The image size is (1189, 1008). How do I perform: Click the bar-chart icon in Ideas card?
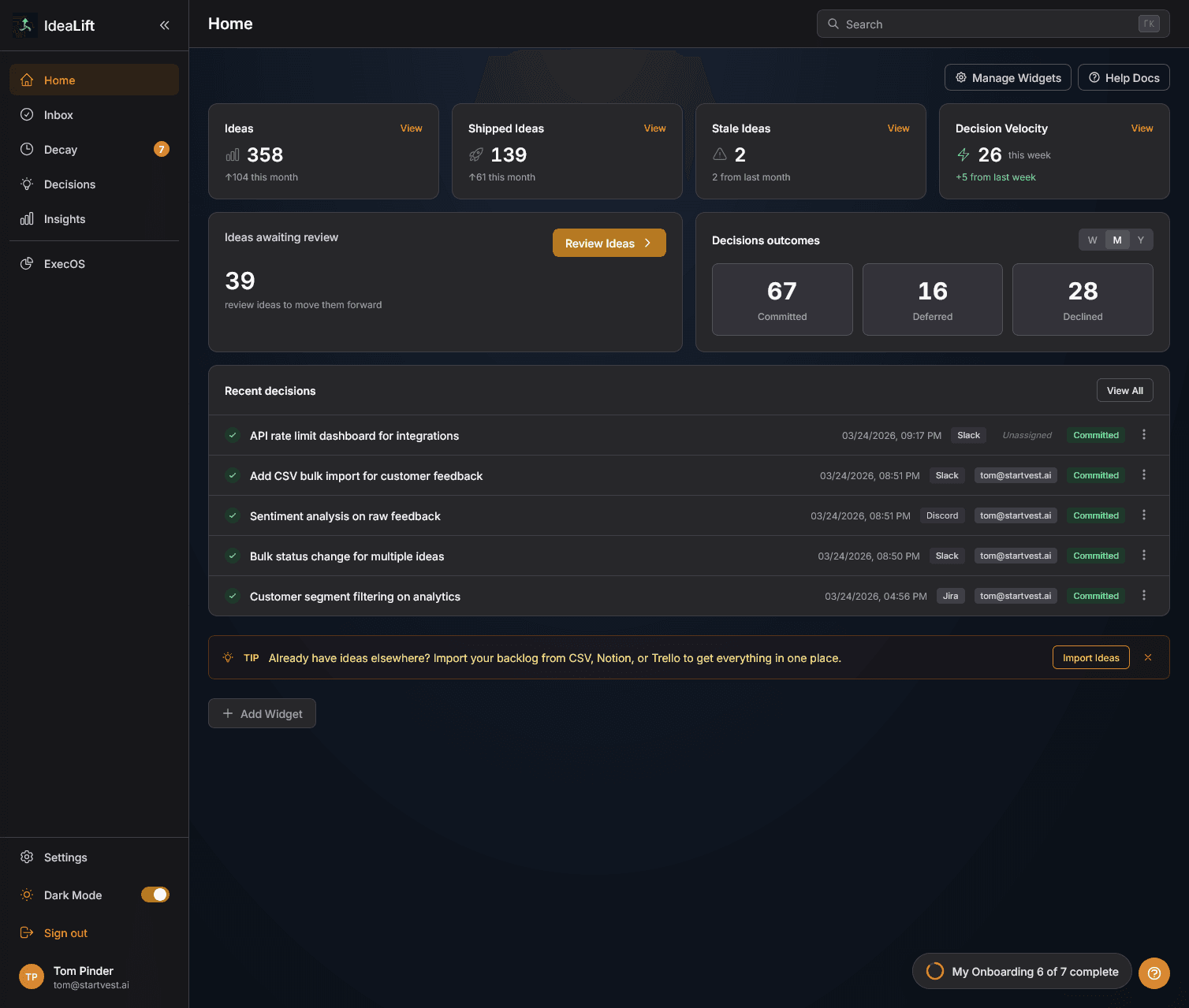pyautogui.click(x=233, y=155)
